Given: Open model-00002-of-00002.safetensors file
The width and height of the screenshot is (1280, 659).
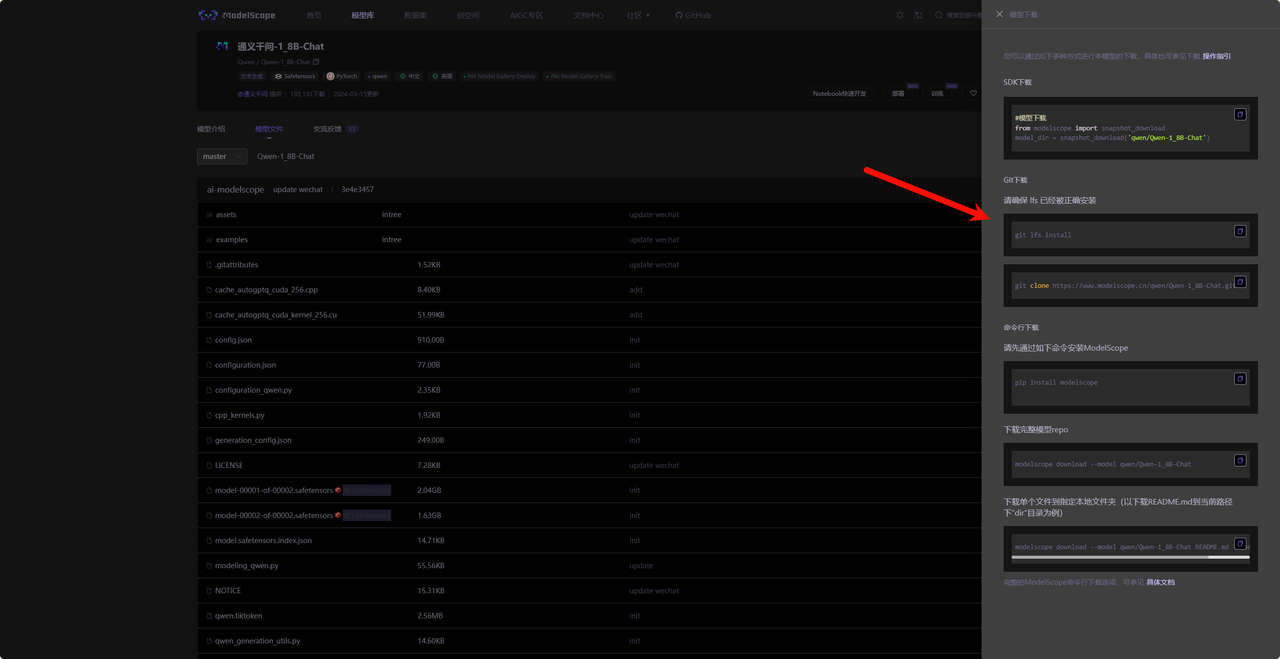Looking at the screenshot, I should point(274,515).
